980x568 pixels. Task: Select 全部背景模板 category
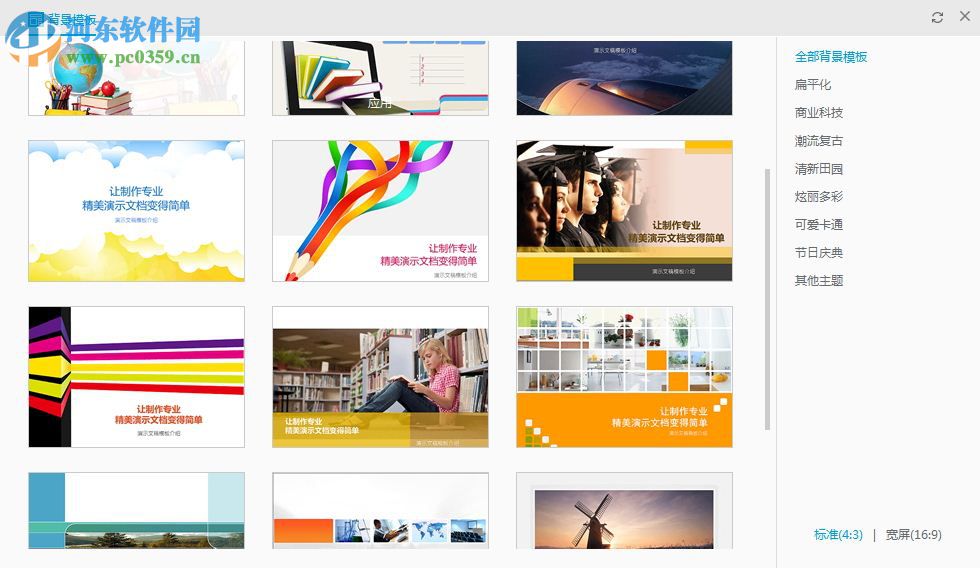(831, 57)
